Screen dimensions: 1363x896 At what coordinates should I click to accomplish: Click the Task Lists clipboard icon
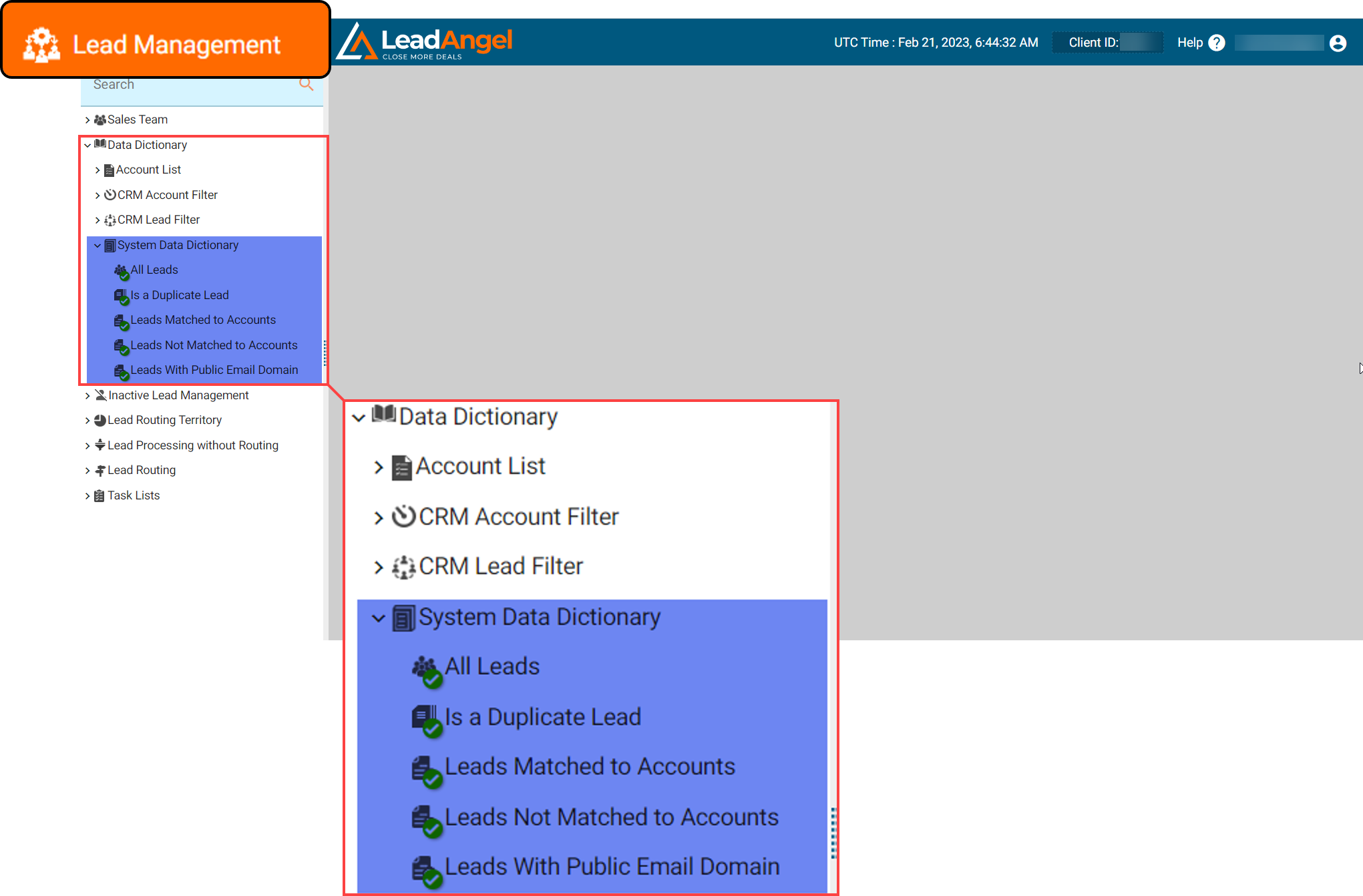[100, 495]
